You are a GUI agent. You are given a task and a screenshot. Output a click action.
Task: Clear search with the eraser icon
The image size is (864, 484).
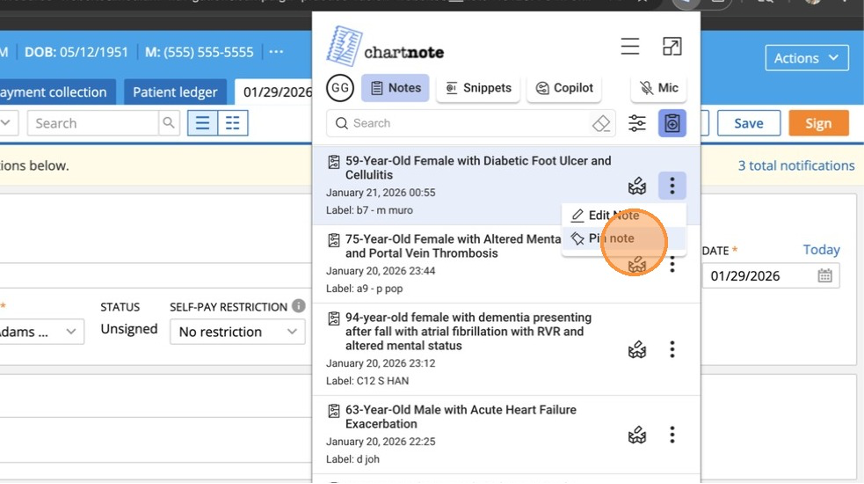(601, 123)
